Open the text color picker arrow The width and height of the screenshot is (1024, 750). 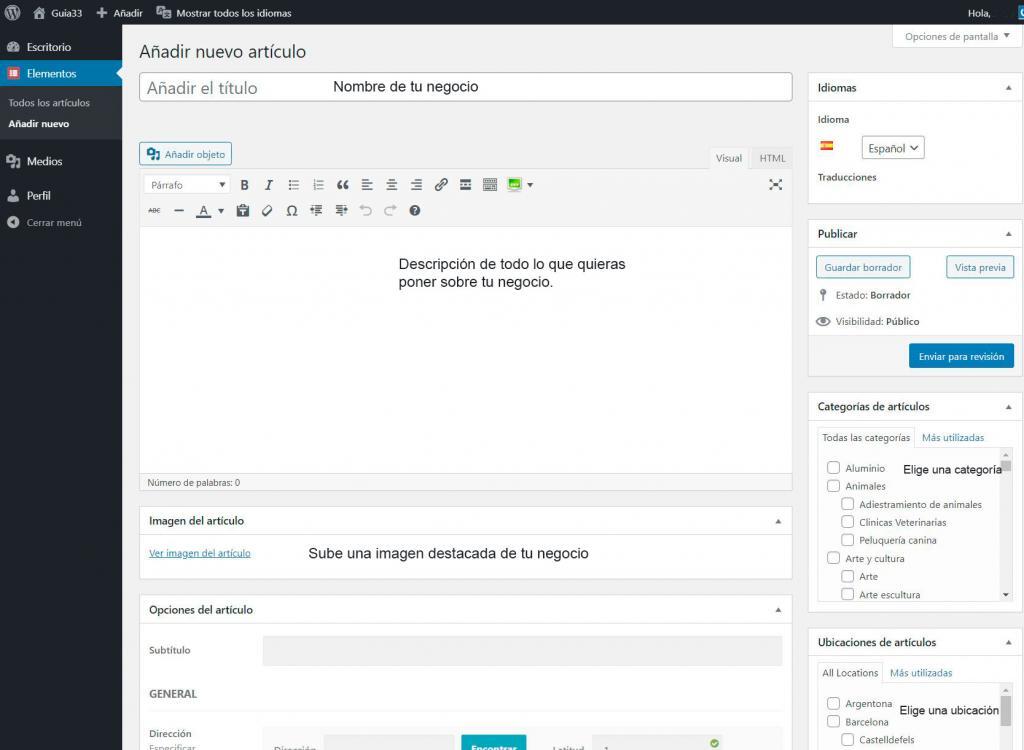(x=221, y=211)
